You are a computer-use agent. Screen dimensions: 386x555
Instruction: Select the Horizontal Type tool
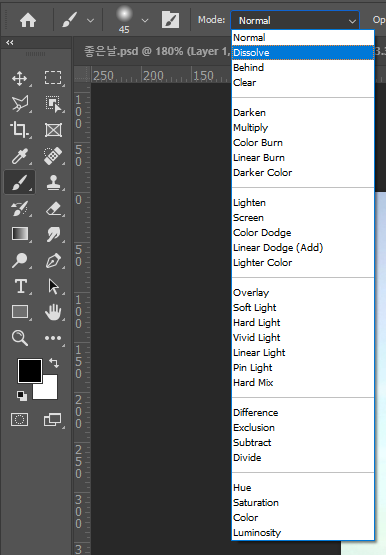click(21, 286)
